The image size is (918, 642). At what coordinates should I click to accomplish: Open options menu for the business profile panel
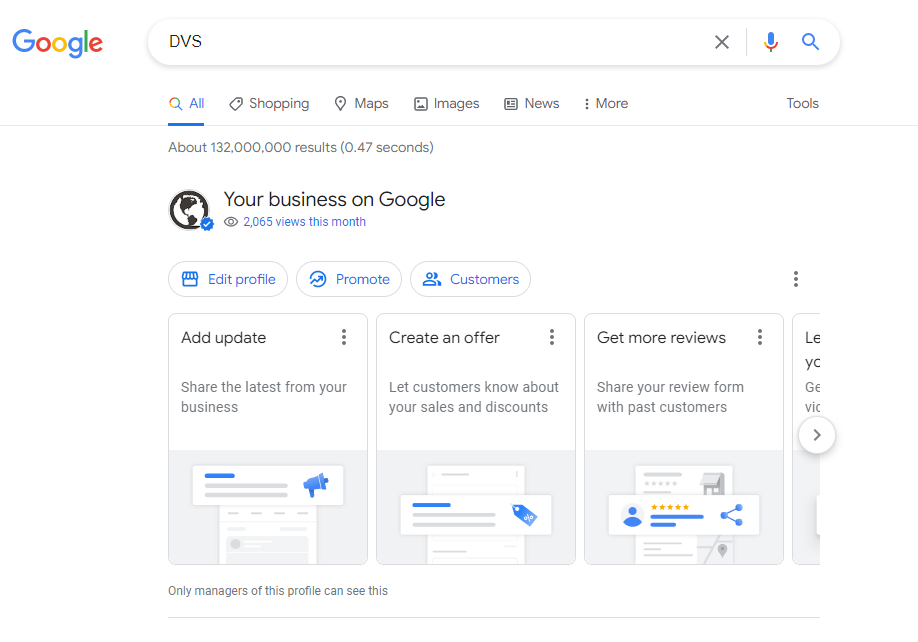796,279
